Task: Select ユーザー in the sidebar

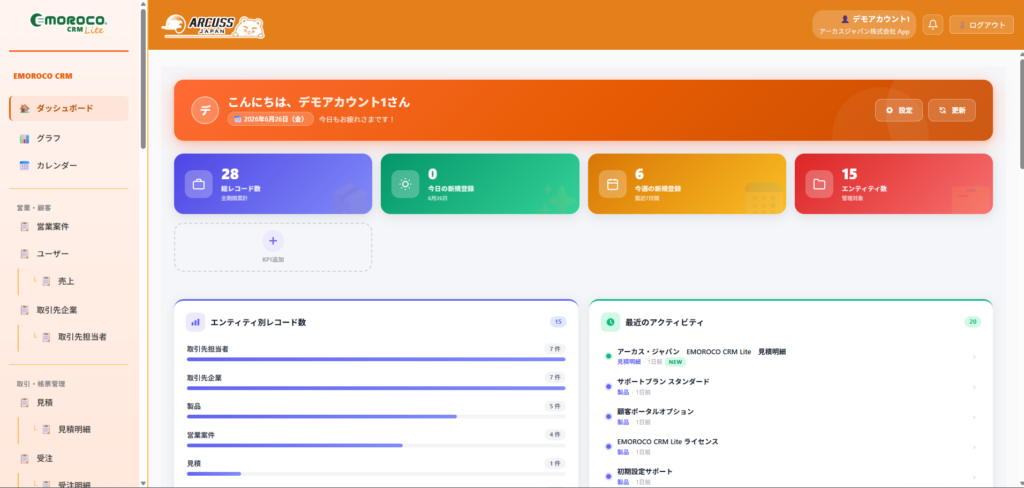Action: click(69, 253)
